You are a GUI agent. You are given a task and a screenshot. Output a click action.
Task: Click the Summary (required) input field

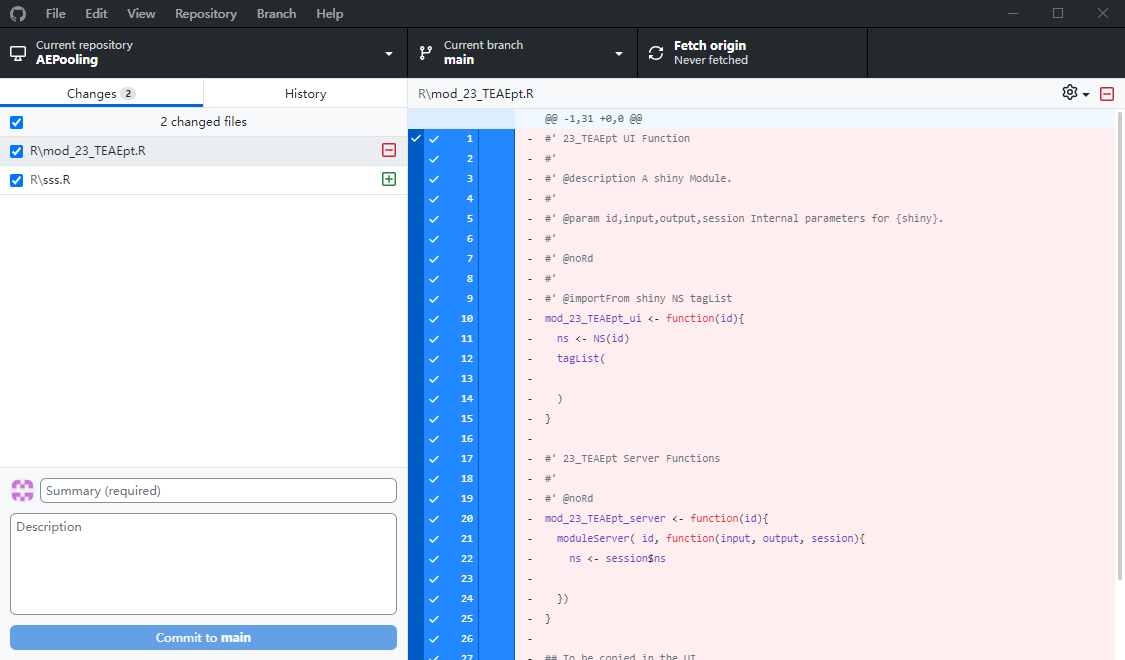[x=218, y=491]
